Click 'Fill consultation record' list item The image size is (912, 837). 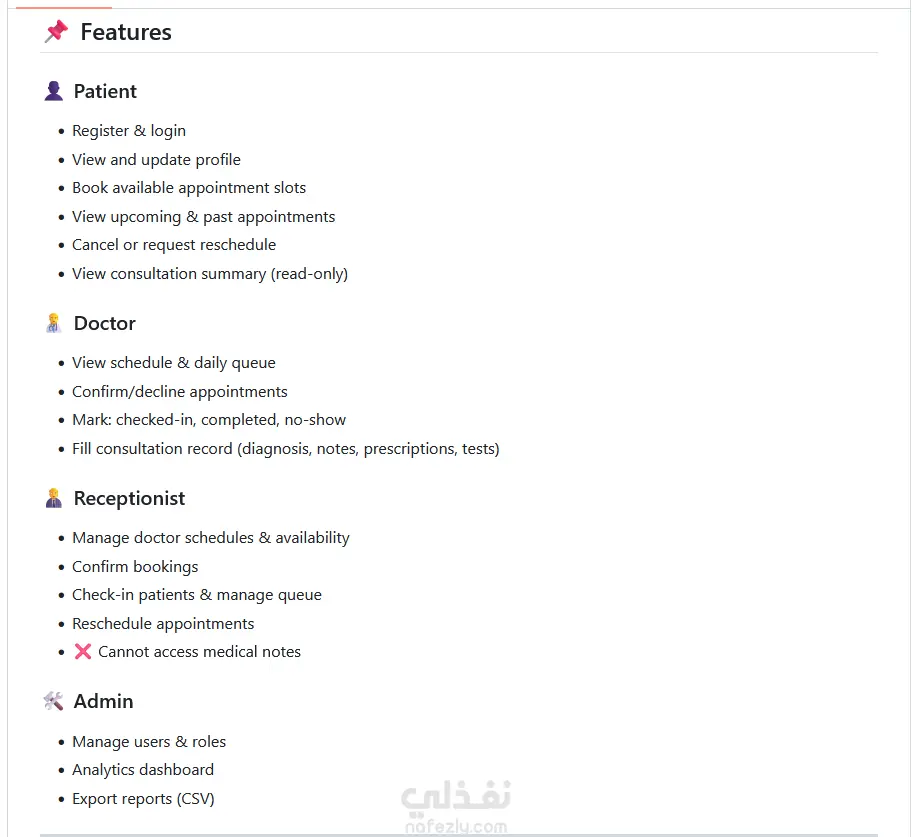(286, 449)
